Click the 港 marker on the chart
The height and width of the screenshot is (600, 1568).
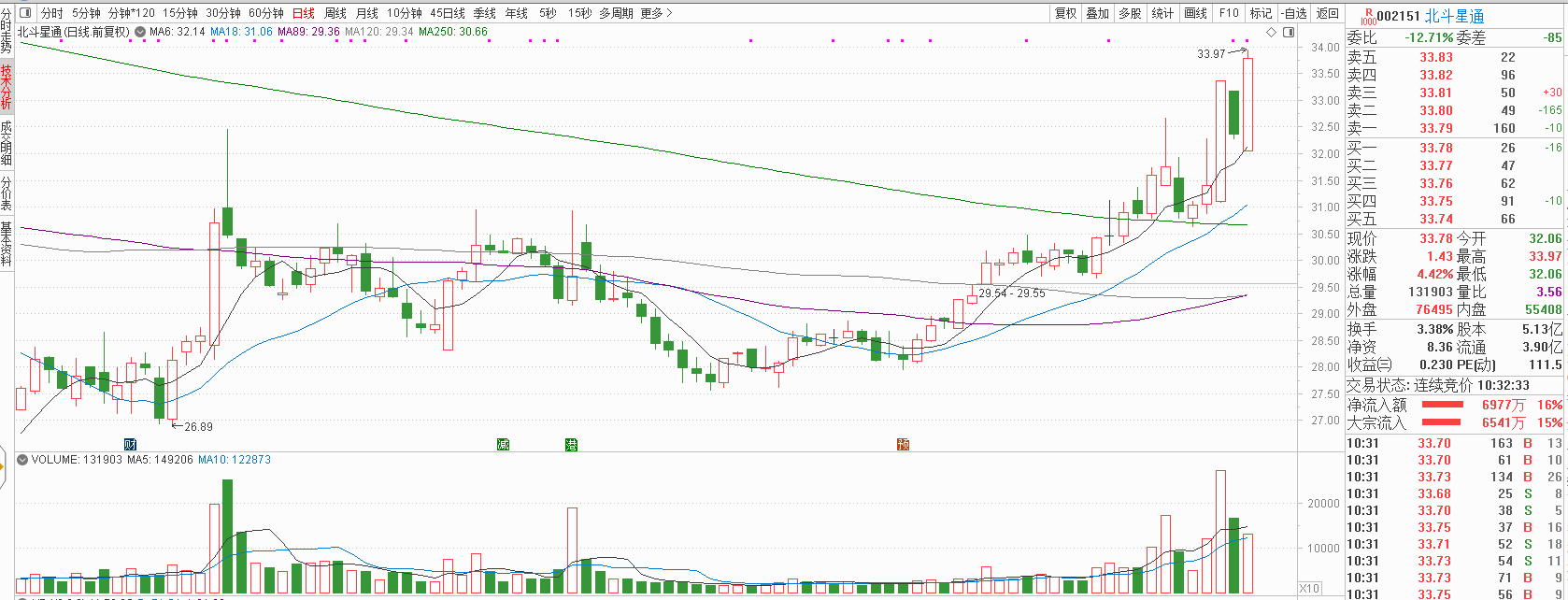click(x=571, y=444)
